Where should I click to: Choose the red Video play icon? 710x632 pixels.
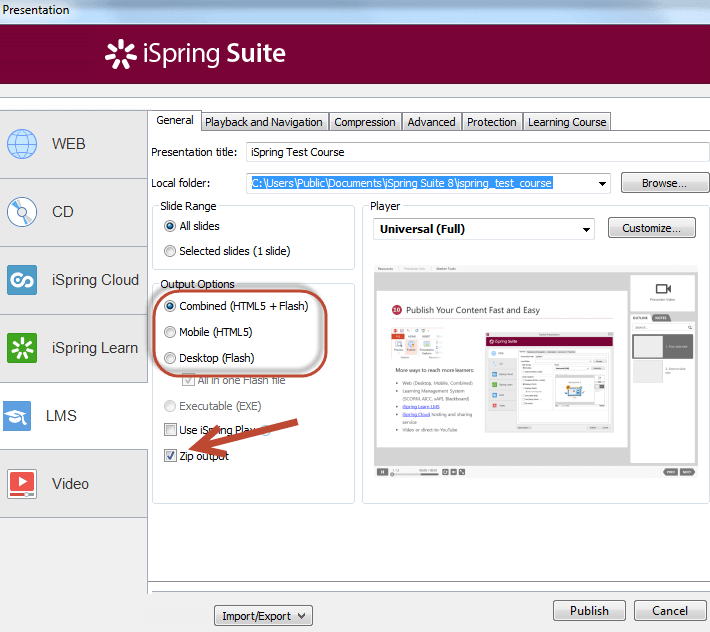(22, 484)
